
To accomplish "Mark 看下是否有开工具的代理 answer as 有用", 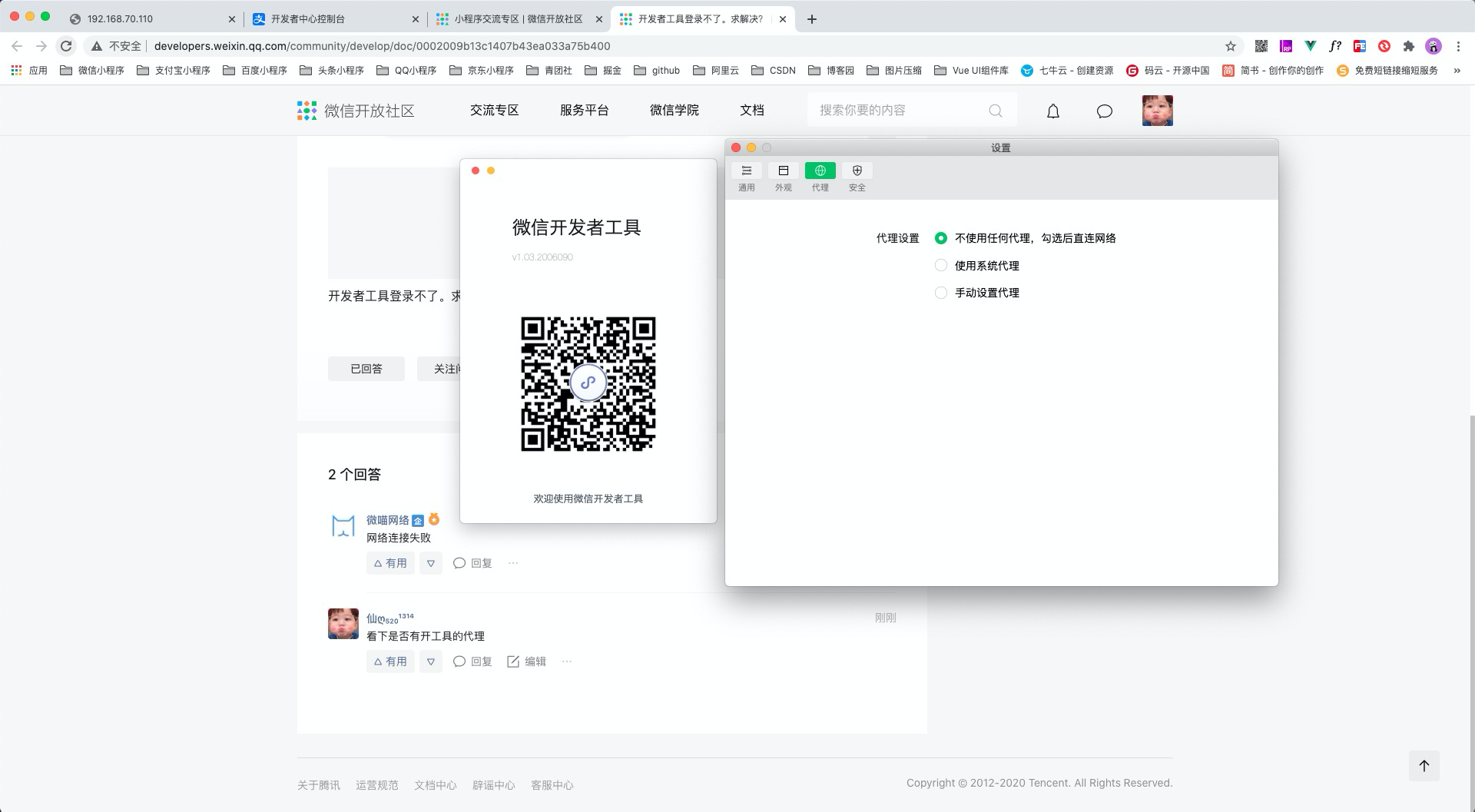I will pos(390,661).
